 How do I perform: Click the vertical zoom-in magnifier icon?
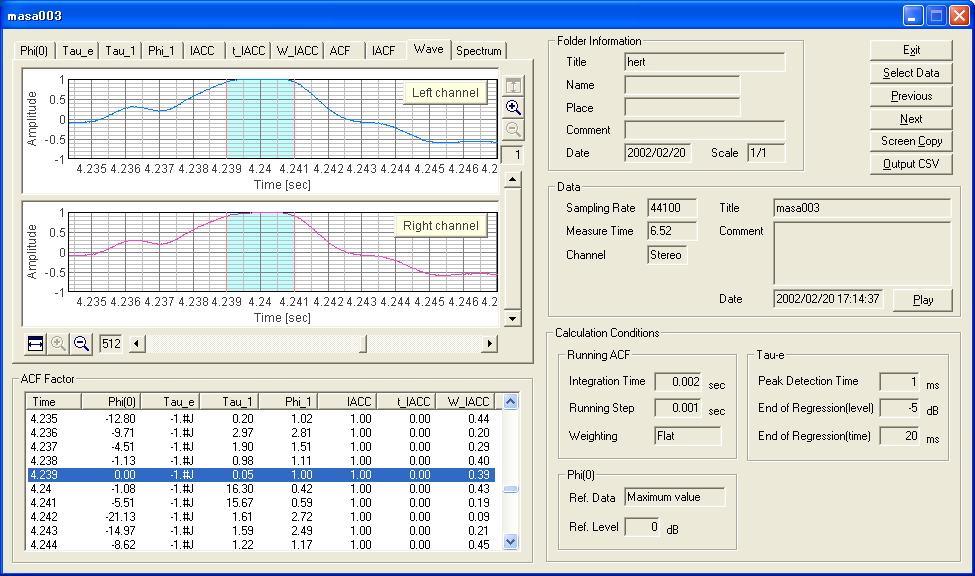[x=513, y=108]
